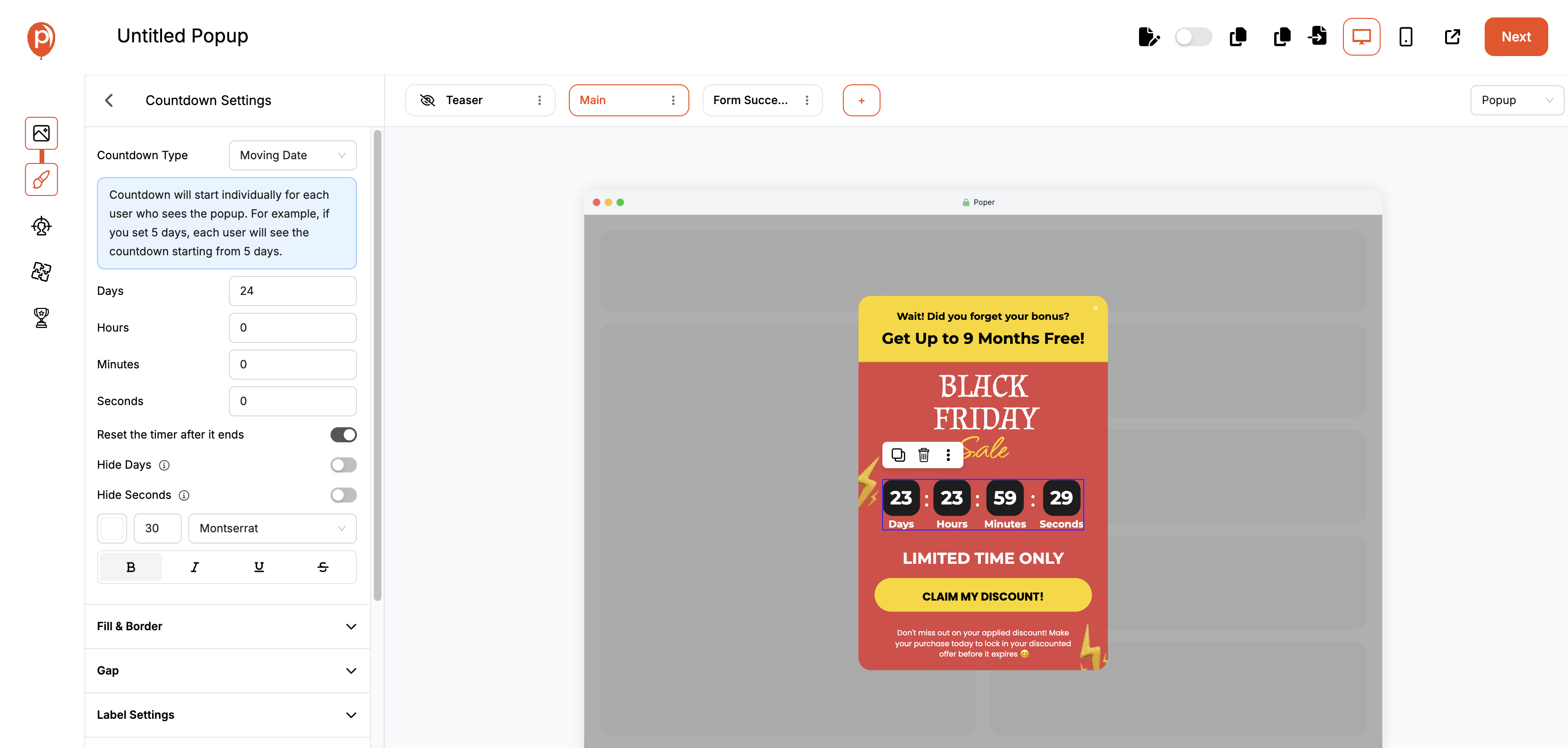
Task: Open the countdown text color swatch
Action: point(112,528)
